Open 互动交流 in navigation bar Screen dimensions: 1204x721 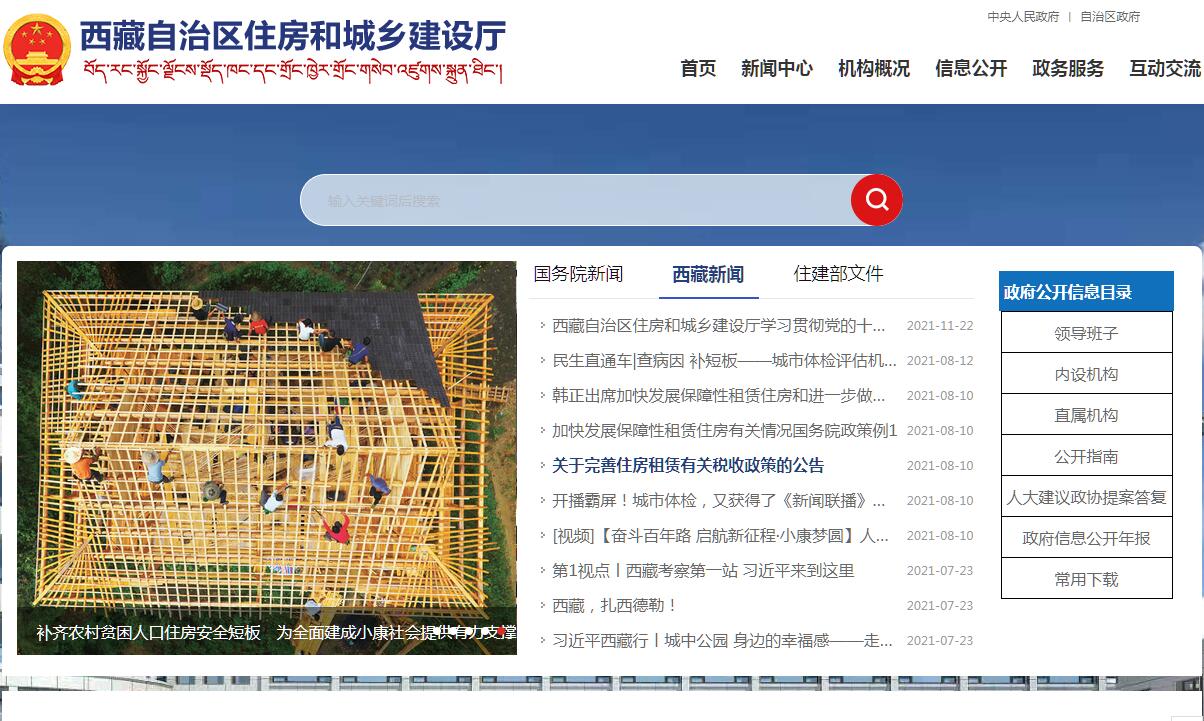tap(1164, 69)
